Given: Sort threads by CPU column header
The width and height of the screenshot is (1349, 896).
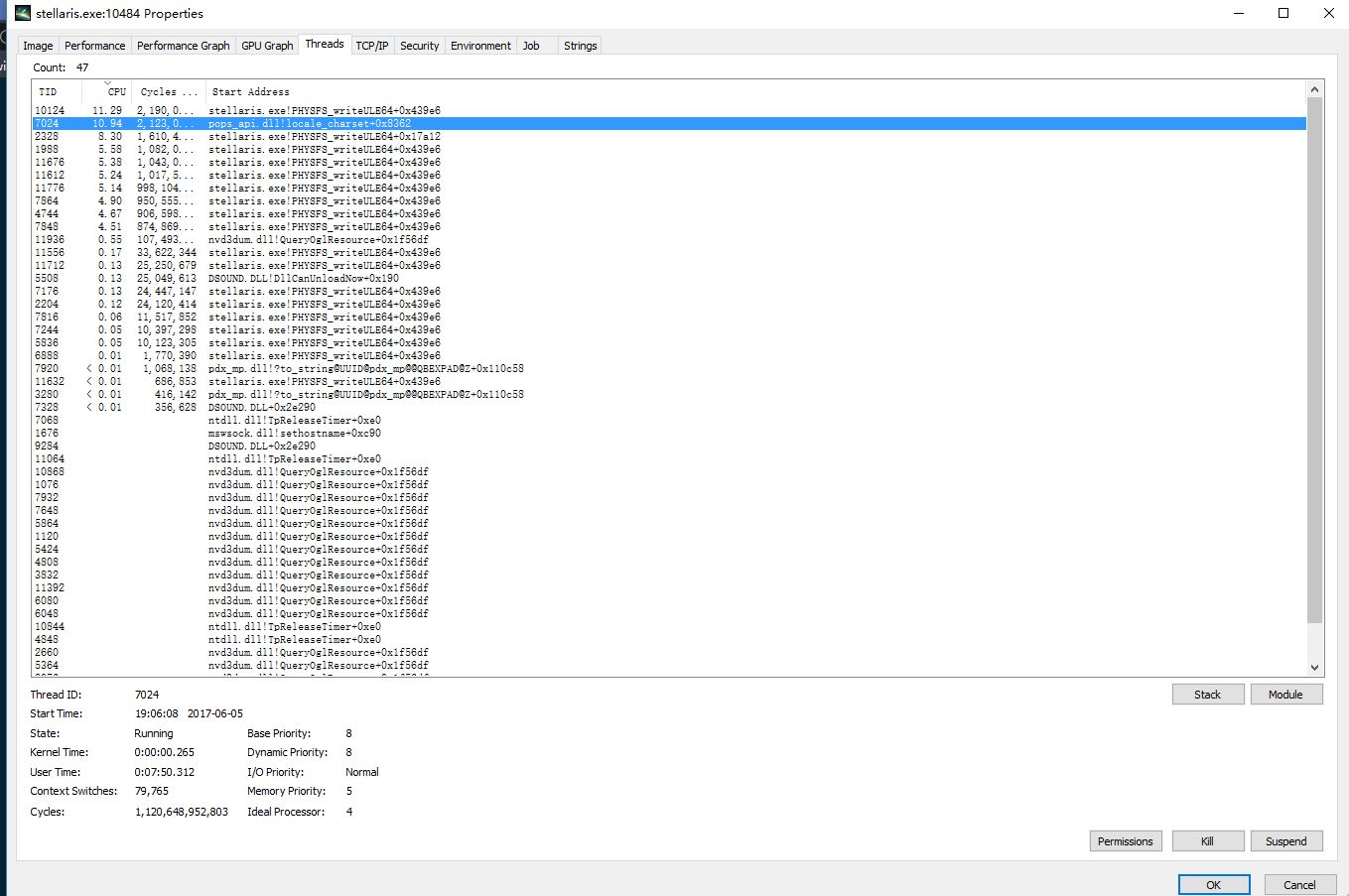Looking at the screenshot, I should coord(116,91).
